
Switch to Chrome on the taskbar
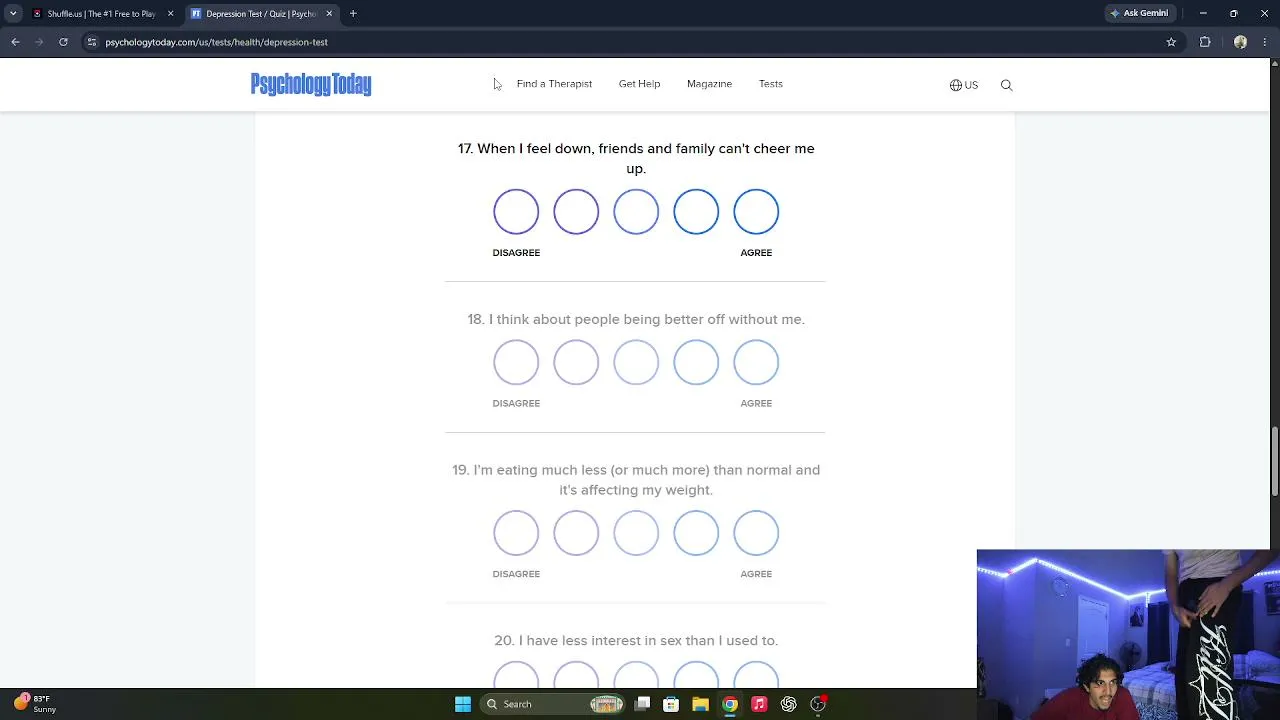pyautogui.click(x=730, y=704)
